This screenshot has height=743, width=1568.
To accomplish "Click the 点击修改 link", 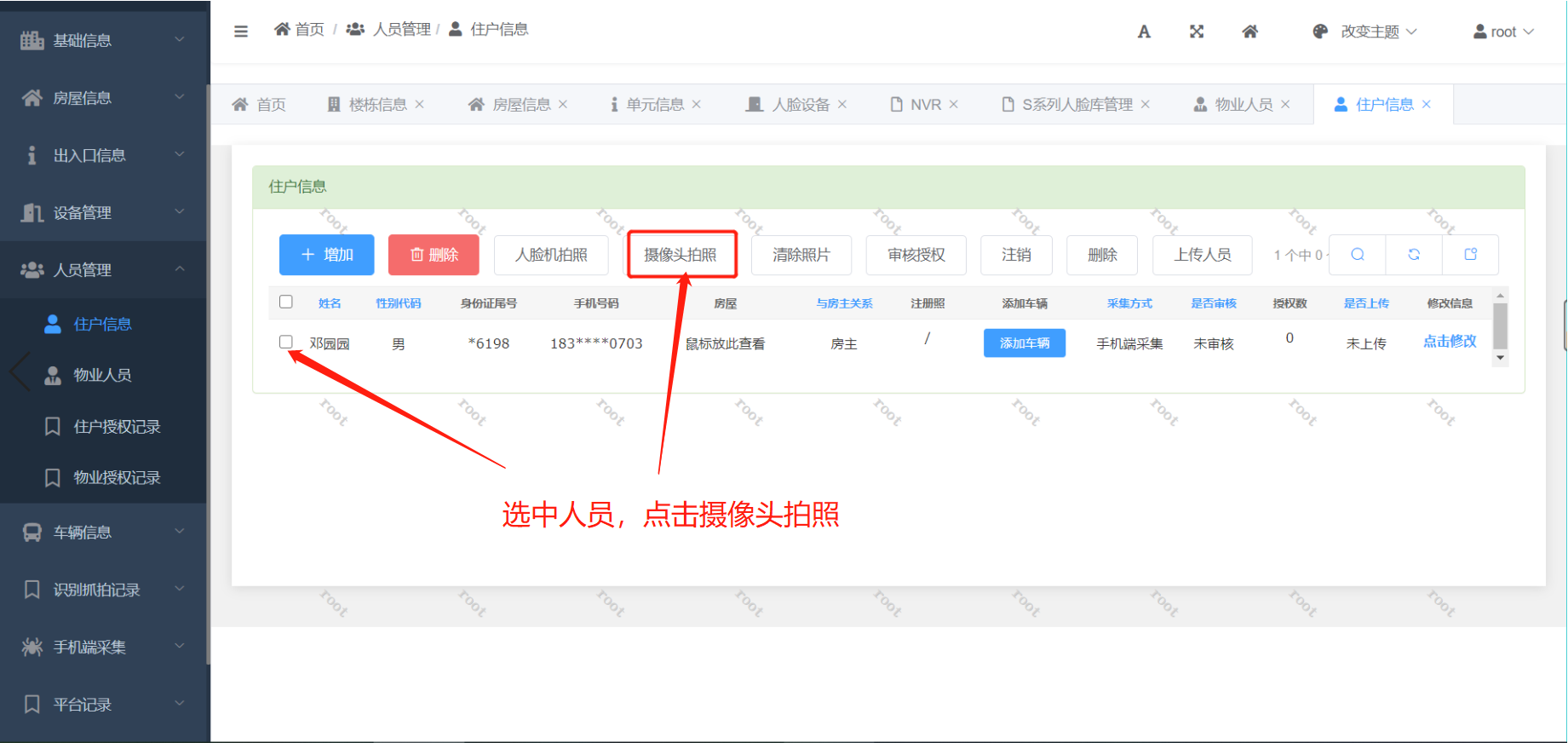I will pos(1450,341).
